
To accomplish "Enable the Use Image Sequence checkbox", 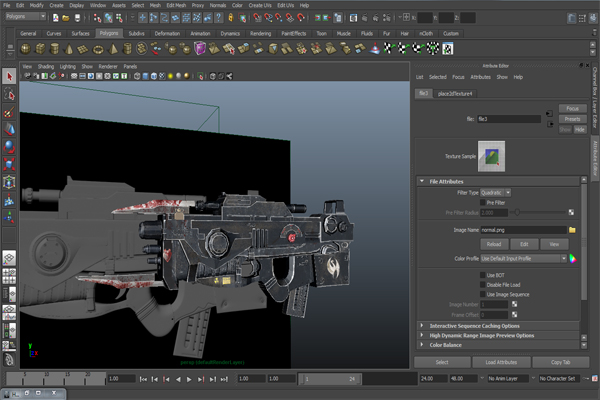I will pyautogui.click(x=483, y=294).
